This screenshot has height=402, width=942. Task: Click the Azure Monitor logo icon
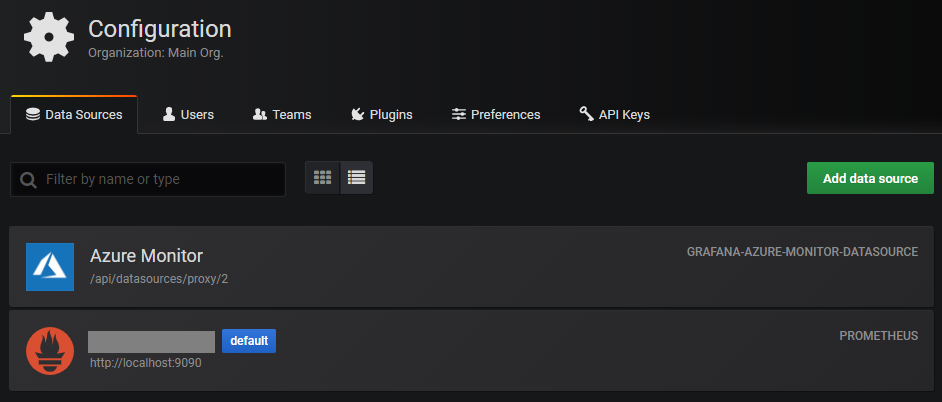(x=50, y=267)
